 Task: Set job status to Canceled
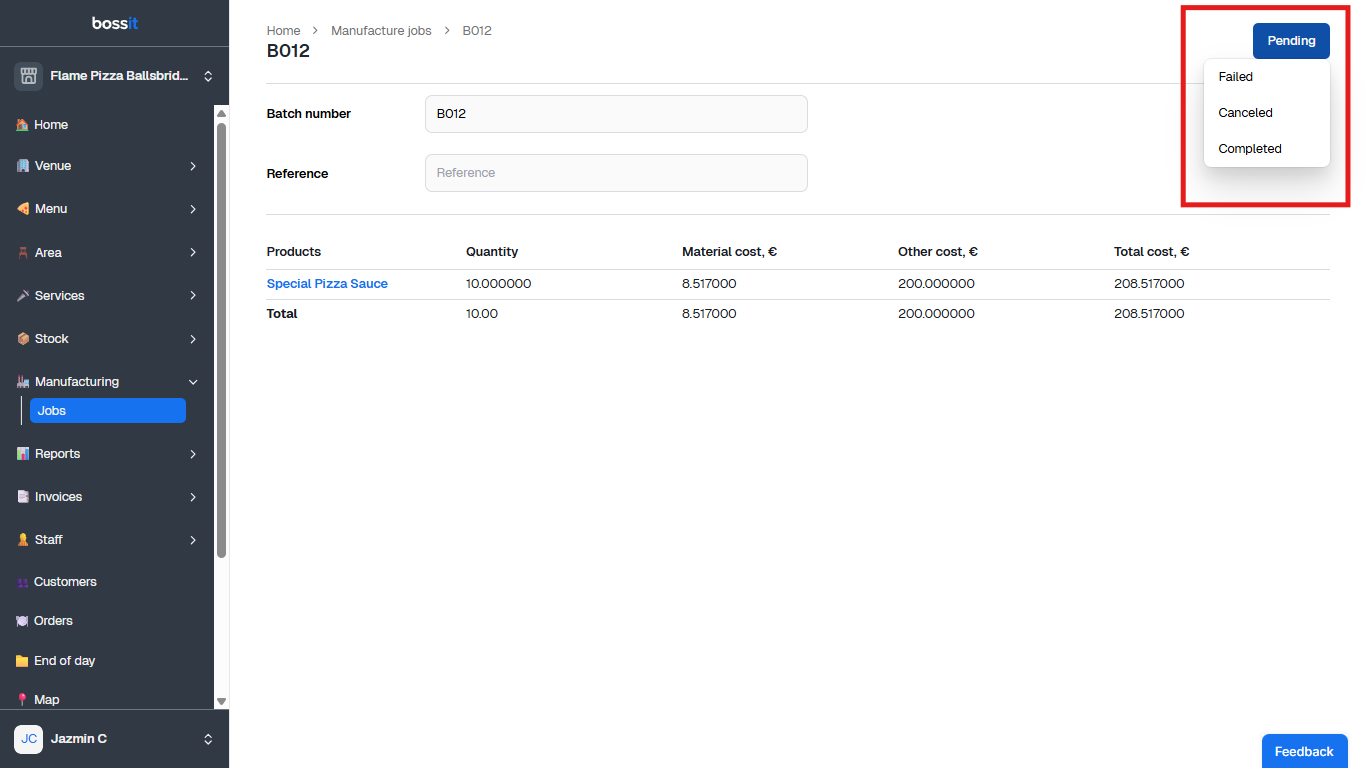click(x=1245, y=113)
